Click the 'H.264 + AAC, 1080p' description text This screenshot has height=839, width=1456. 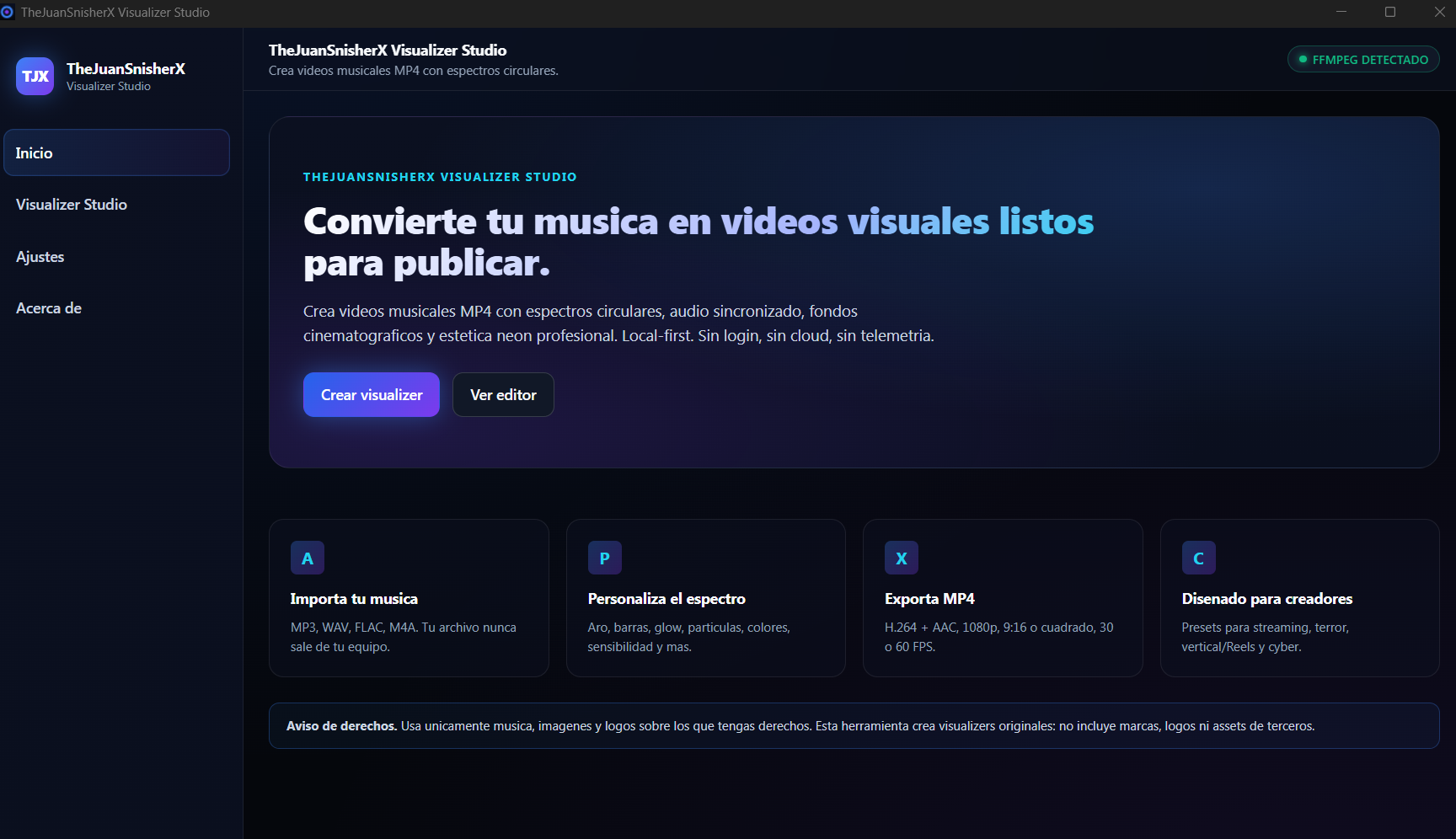[999, 637]
